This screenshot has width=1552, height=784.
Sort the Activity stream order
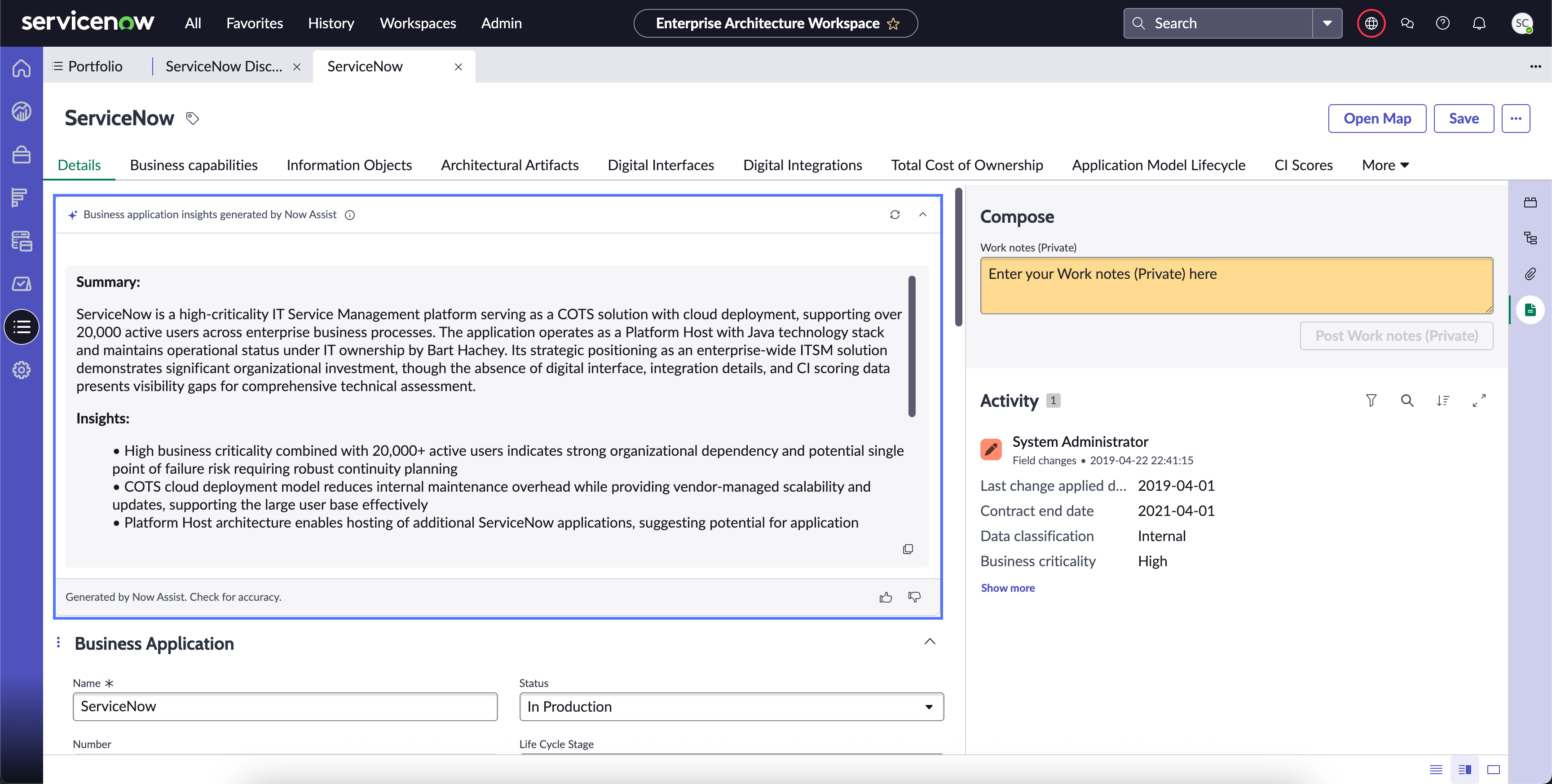click(x=1443, y=401)
